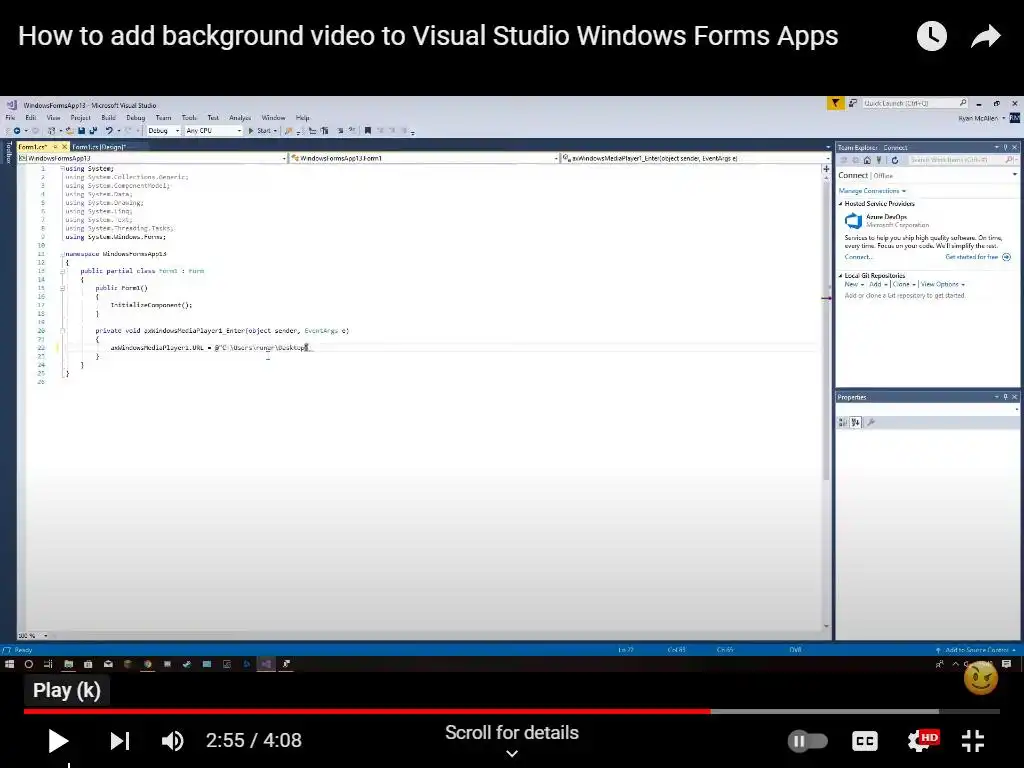Image resolution: width=1024 pixels, height=768 pixels.
Task: Skip to the next video
Action: point(120,741)
